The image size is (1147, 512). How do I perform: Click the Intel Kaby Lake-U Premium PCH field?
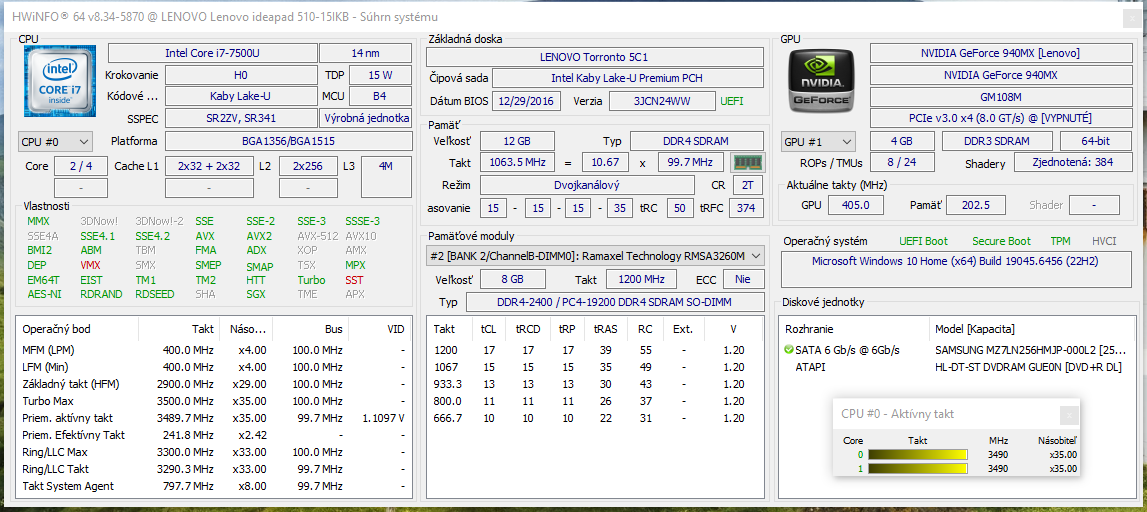click(627, 78)
